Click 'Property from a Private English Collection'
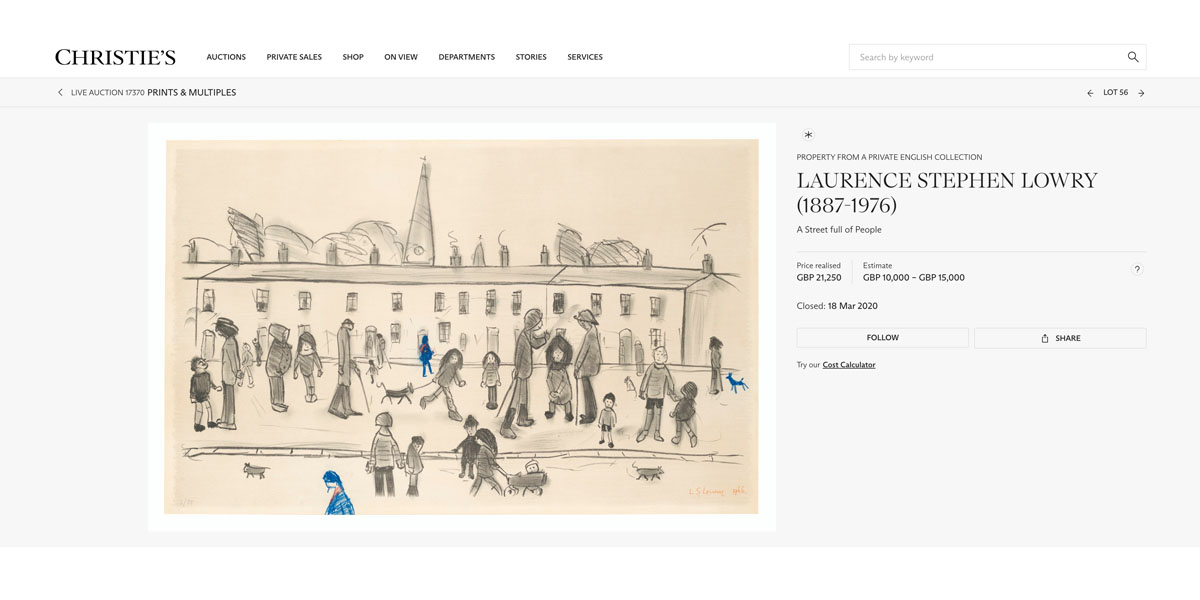Viewport: 1200px width, 600px height. (889, 157)
